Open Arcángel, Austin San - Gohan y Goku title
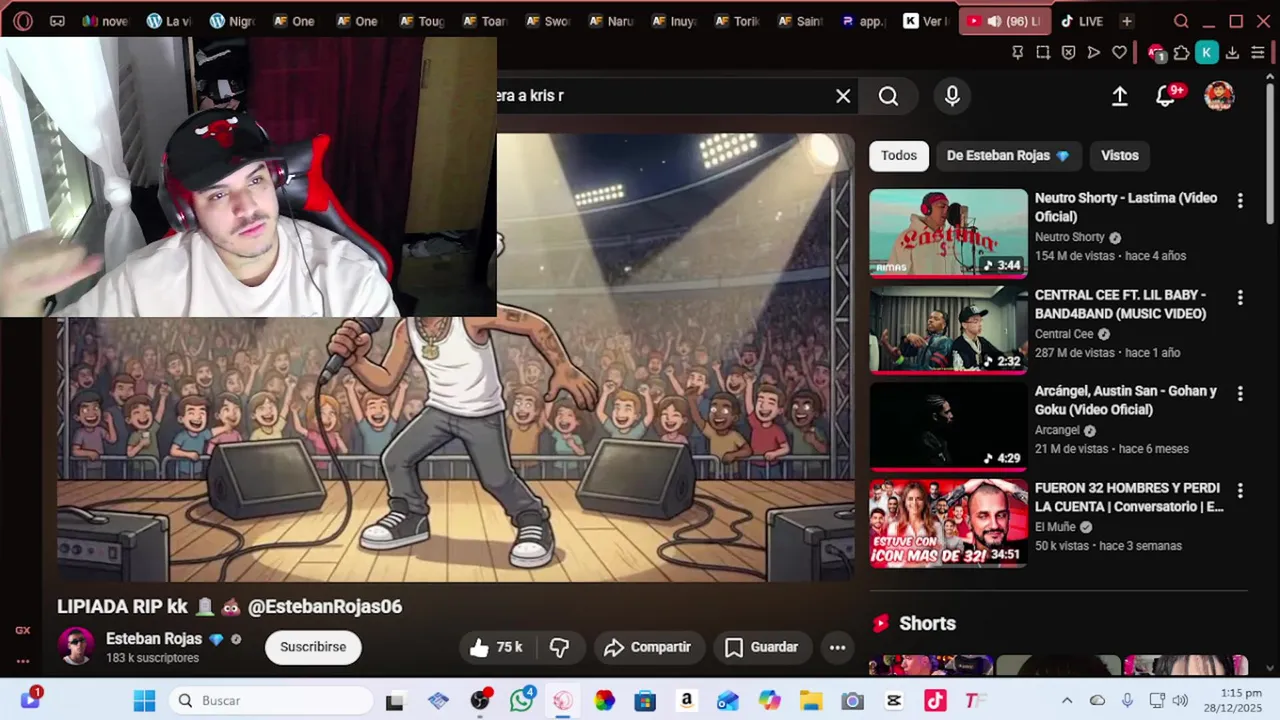Image resolution: width=1280 pixels, height=720 pixels. (1126, 400)
